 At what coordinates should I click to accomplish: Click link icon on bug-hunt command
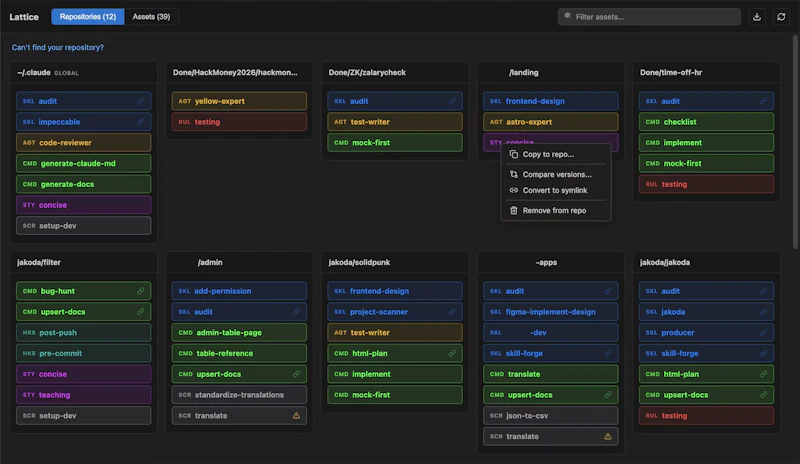point(140,291)
